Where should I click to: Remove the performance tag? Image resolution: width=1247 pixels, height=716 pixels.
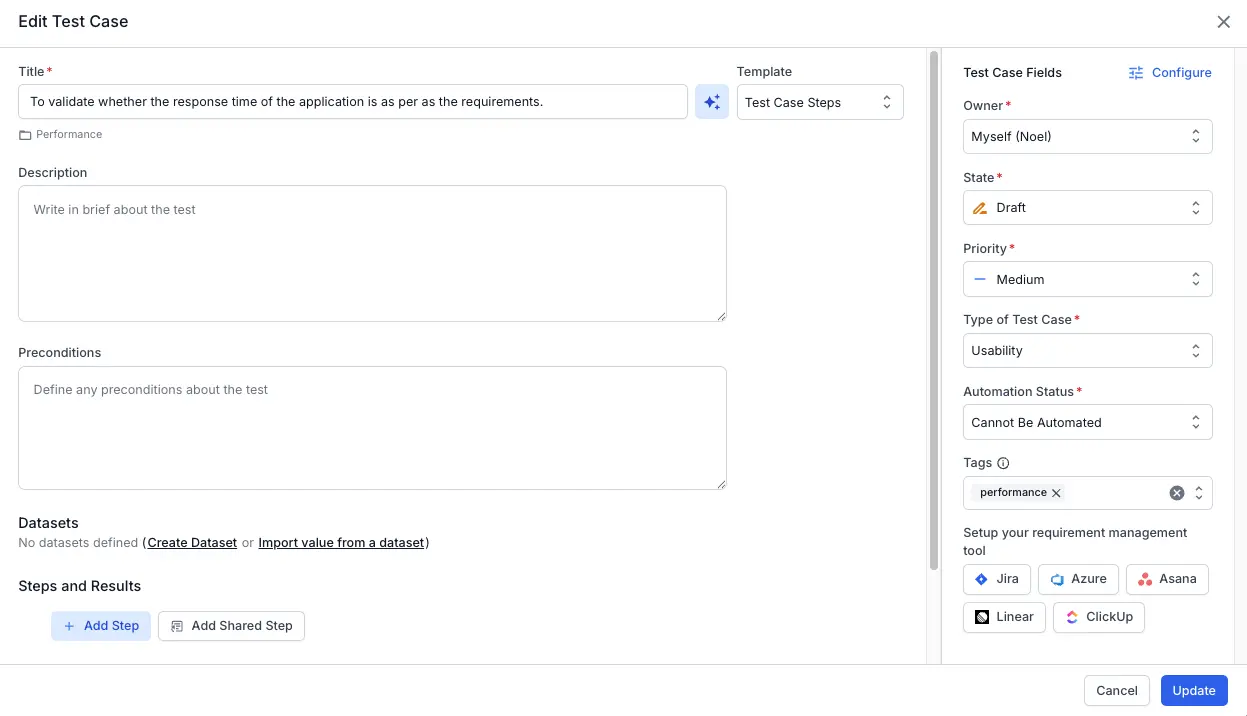click(x=1056, y=493)
